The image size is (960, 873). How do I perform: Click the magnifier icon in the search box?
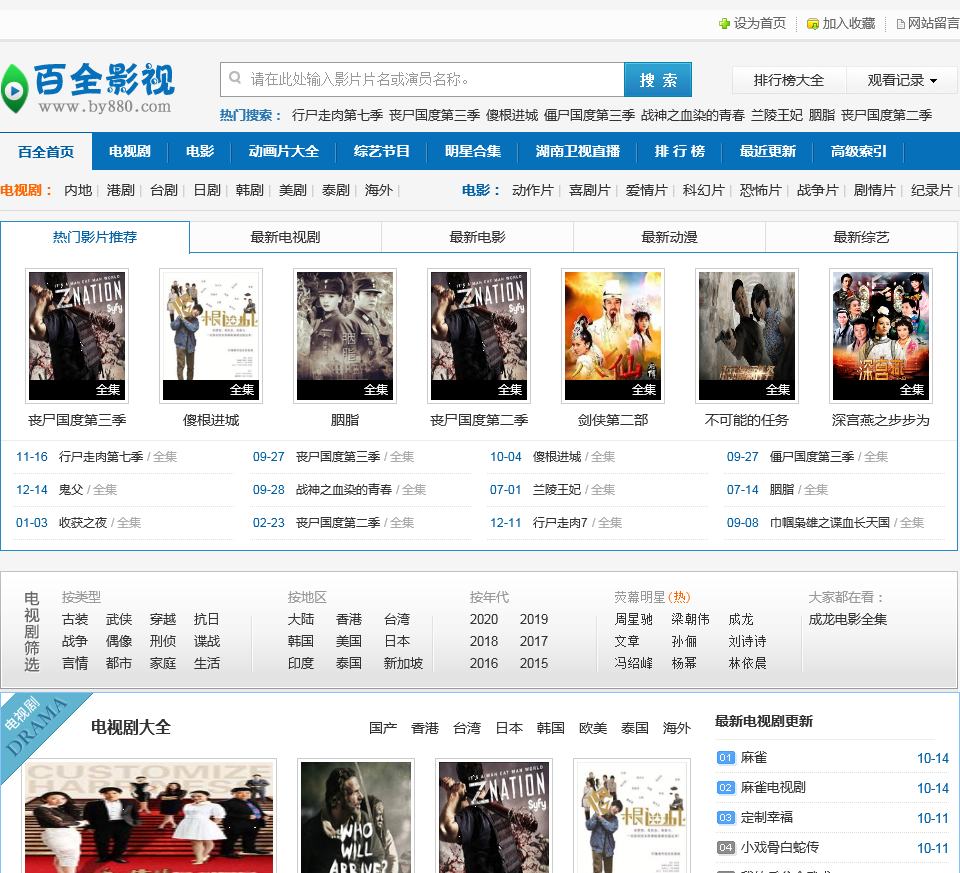(235, 78)
